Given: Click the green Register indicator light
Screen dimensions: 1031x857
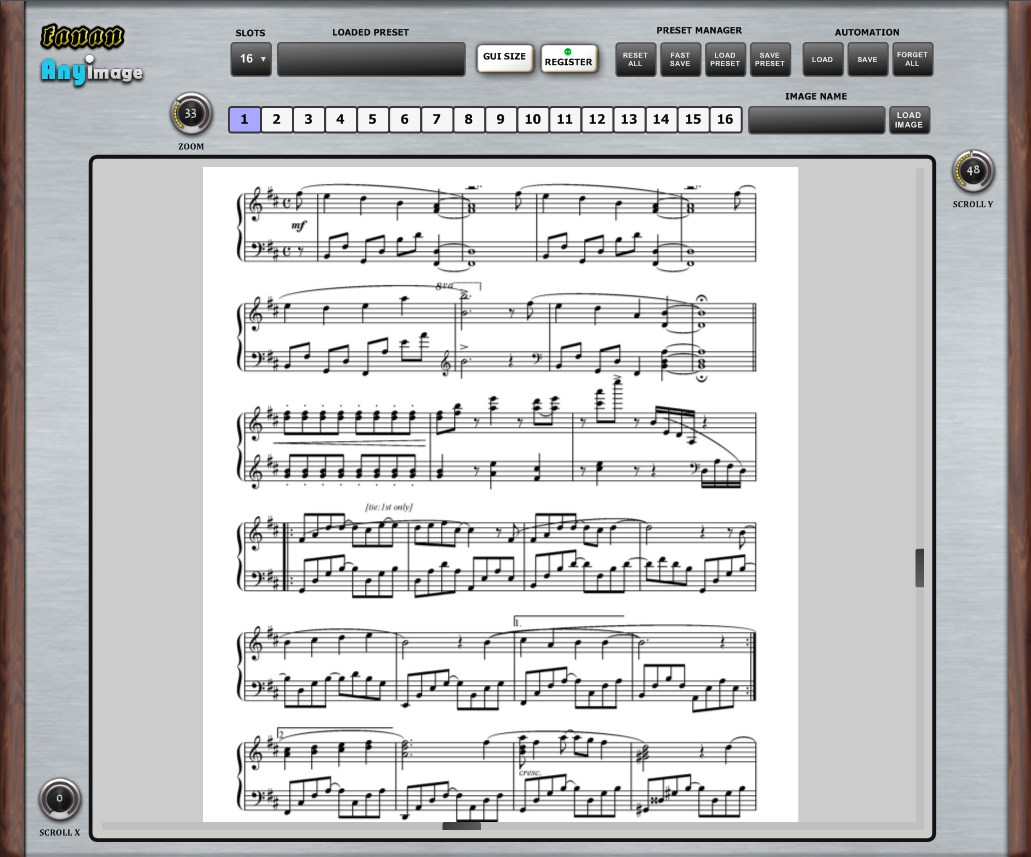Looking at the screenshot, I should (x=568, y=51).
